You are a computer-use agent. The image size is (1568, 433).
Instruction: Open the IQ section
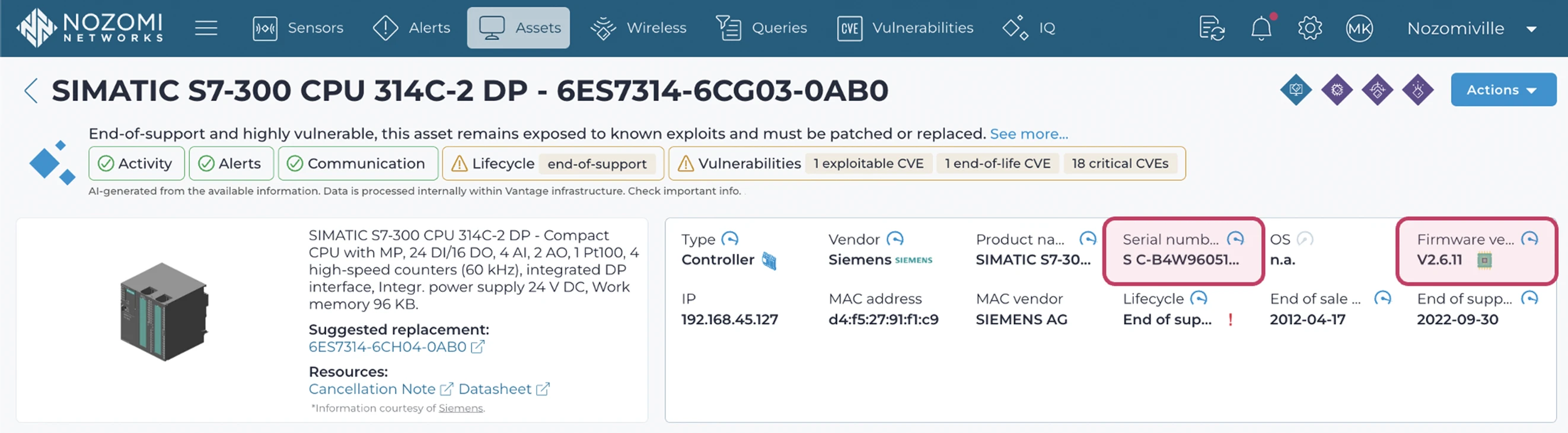[x=1029, y=28]
